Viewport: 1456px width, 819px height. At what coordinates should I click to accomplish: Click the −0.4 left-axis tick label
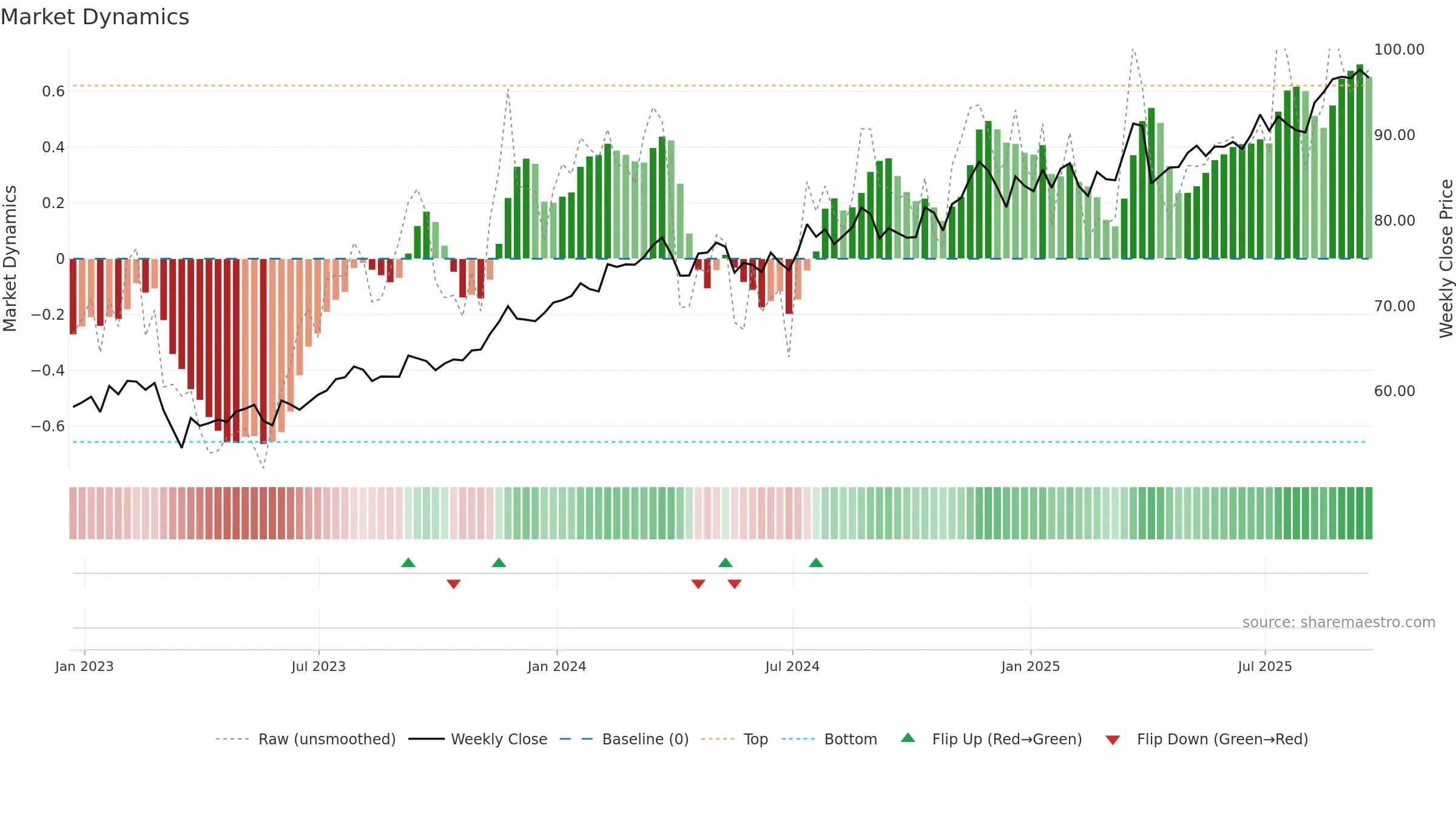(x=48, y=371)
